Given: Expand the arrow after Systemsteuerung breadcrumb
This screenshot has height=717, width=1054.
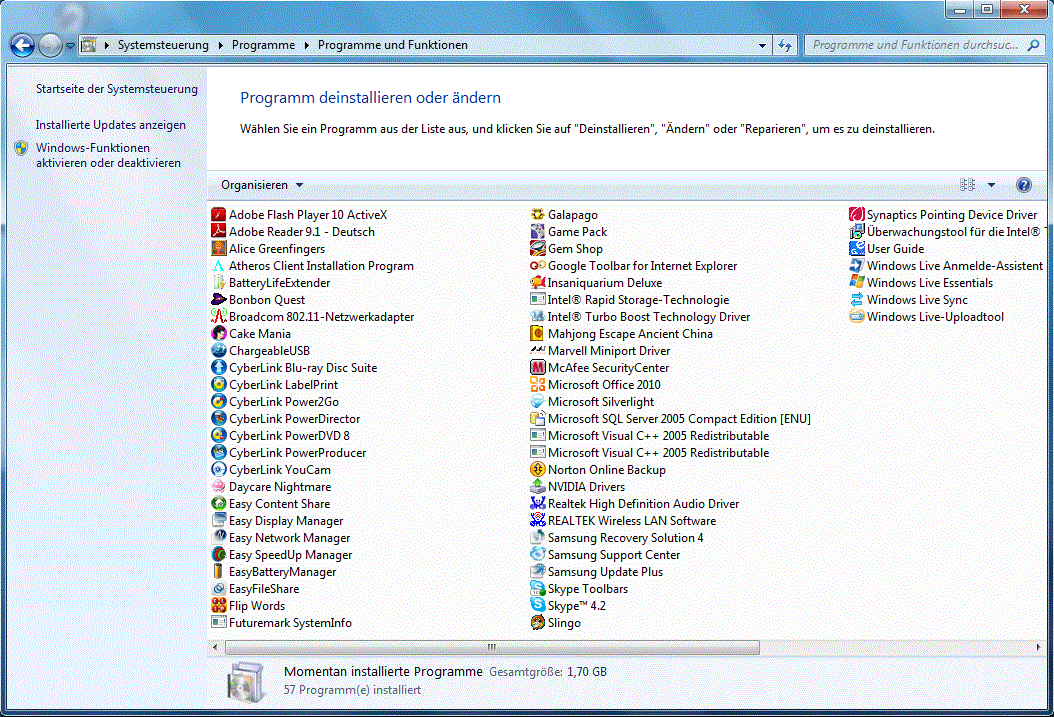Looking at the screenshot, I should (220, 45).
